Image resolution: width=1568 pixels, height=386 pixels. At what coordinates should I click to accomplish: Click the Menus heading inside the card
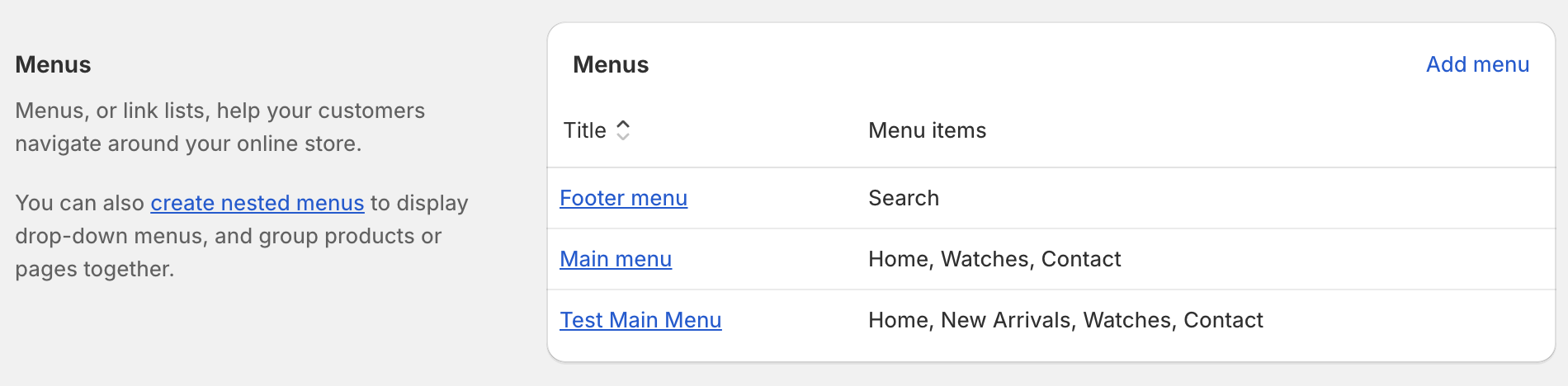[x=611, y=64]
